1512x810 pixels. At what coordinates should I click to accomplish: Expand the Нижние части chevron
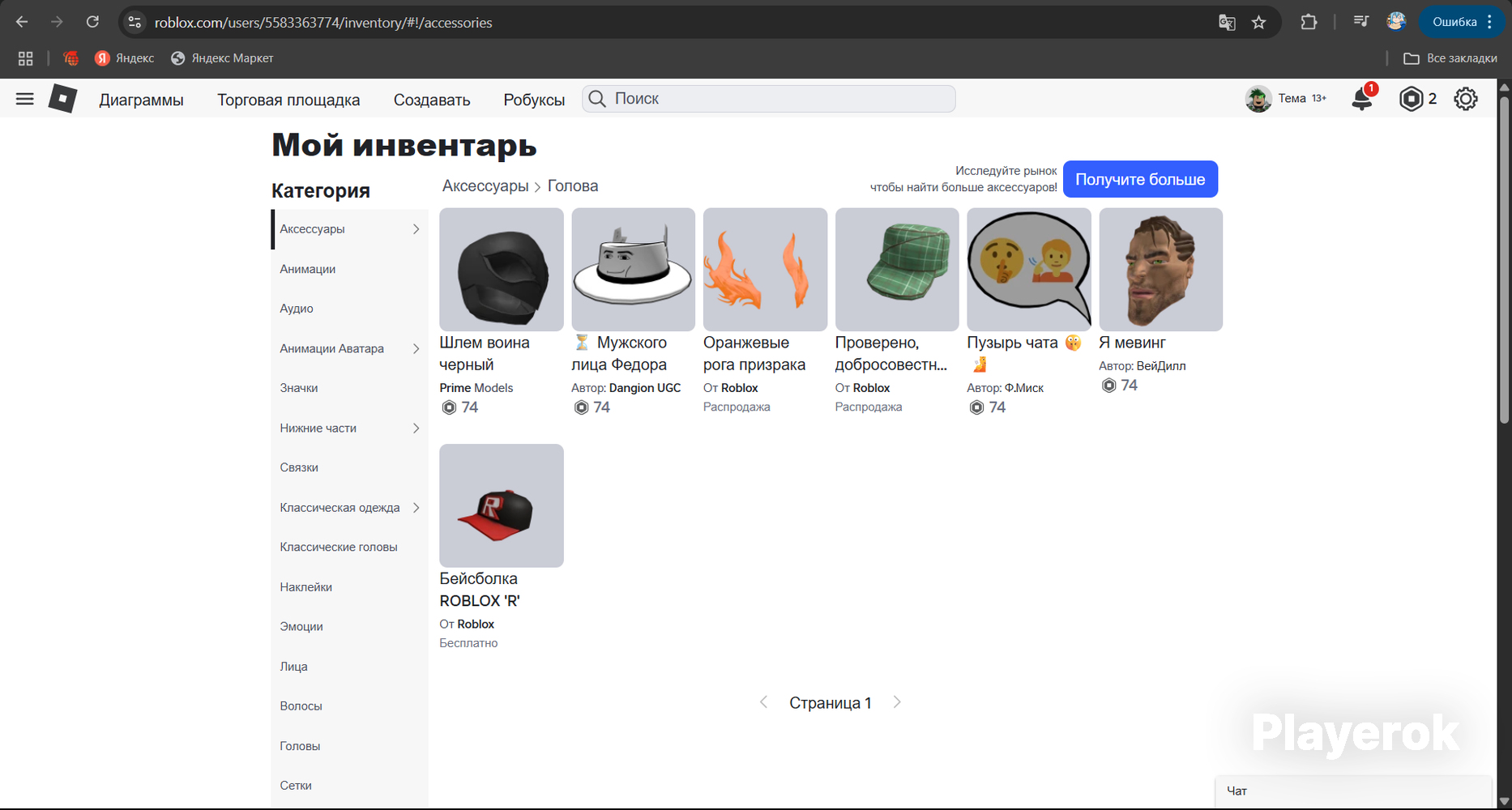(416, 428)
